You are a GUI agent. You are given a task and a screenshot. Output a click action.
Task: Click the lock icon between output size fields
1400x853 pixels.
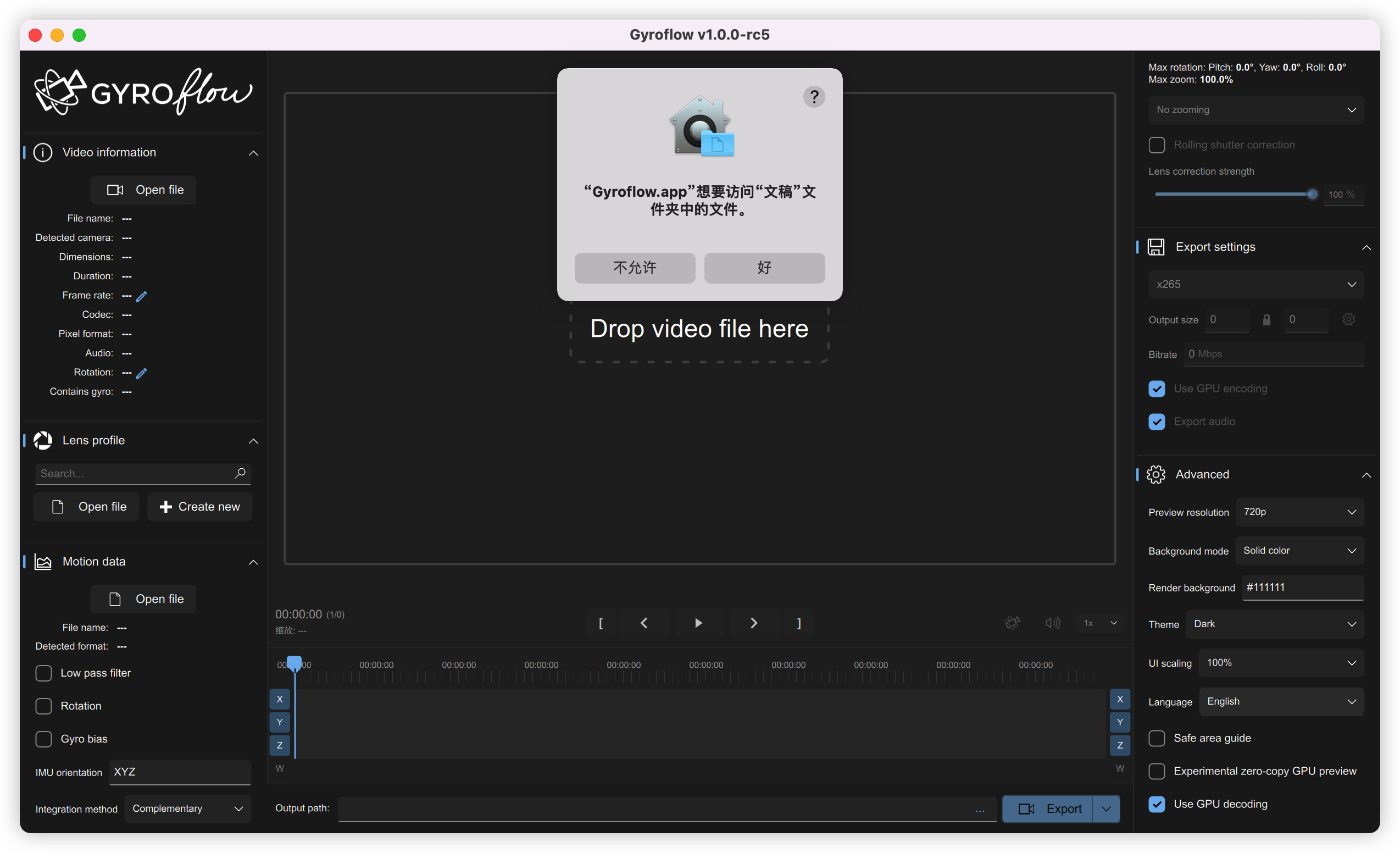(x=1266, y=319)
